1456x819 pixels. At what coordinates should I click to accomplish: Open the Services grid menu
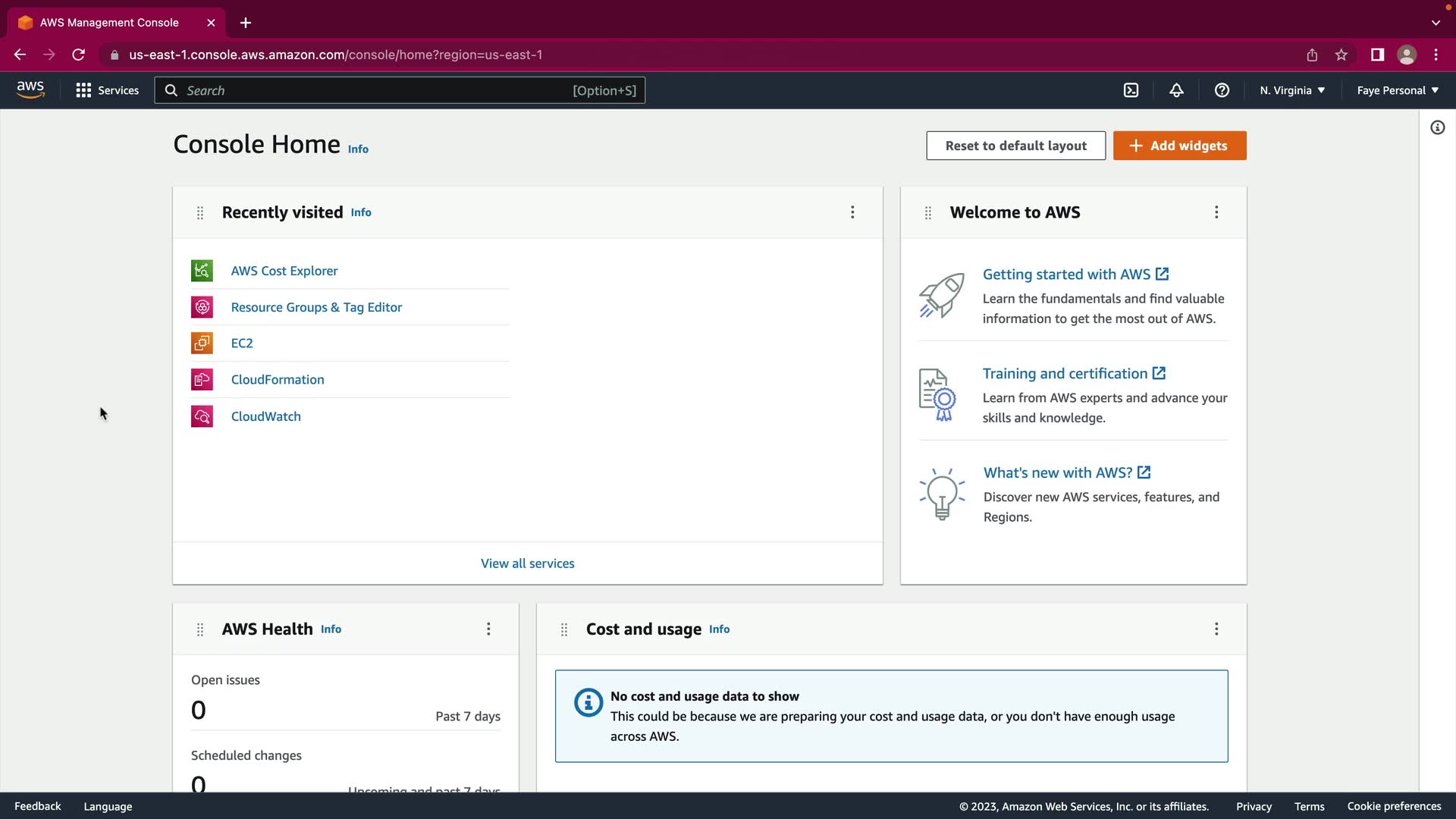coord(107,90)
